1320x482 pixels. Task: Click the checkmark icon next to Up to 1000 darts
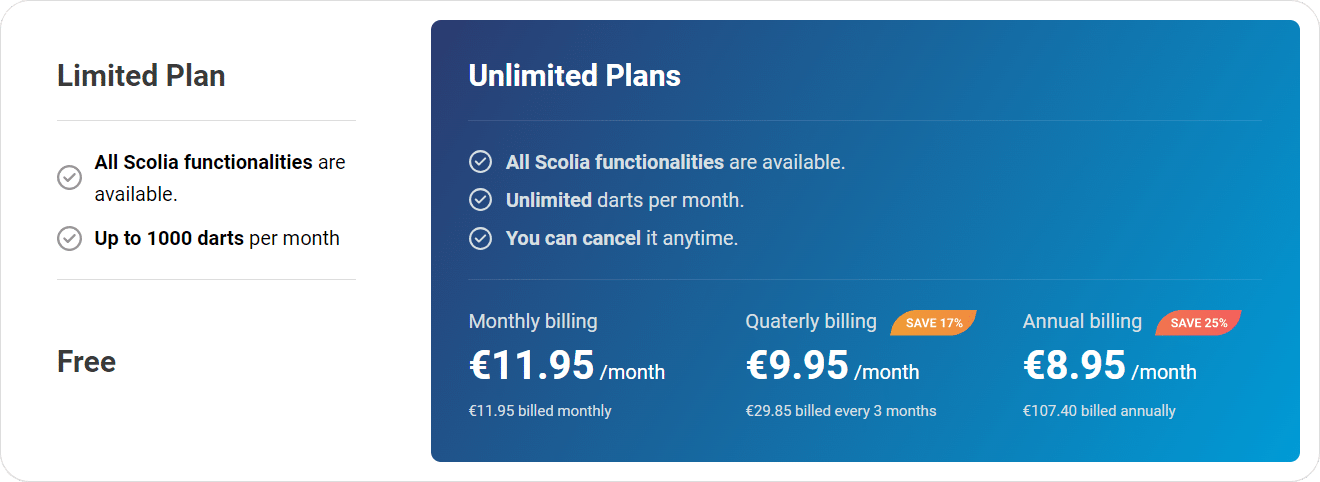click(69, 238)
